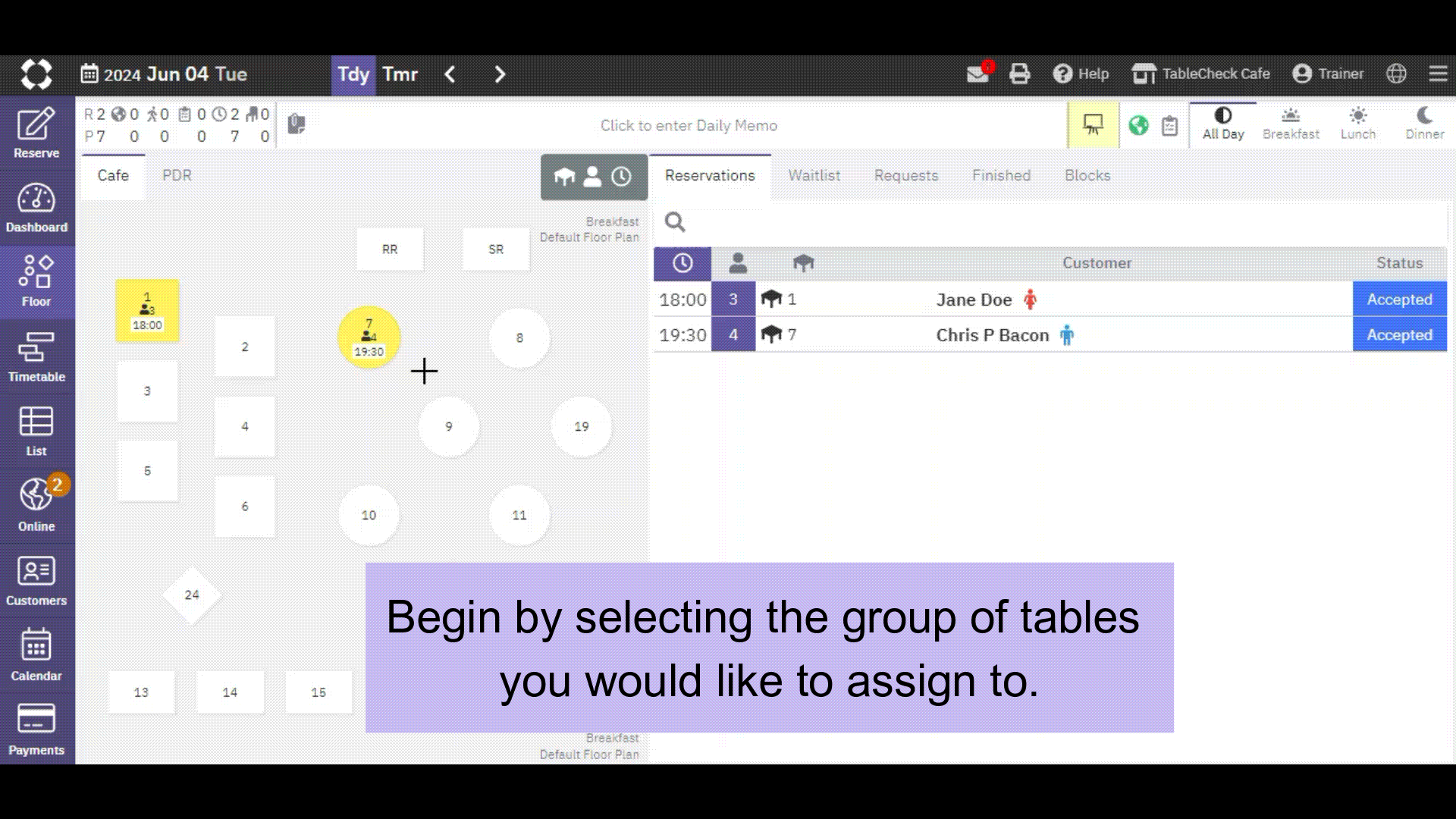The width and height of the screenshot is (1456, 819).
Task: Click the Daily Memo field
Action: pos(689,126)
